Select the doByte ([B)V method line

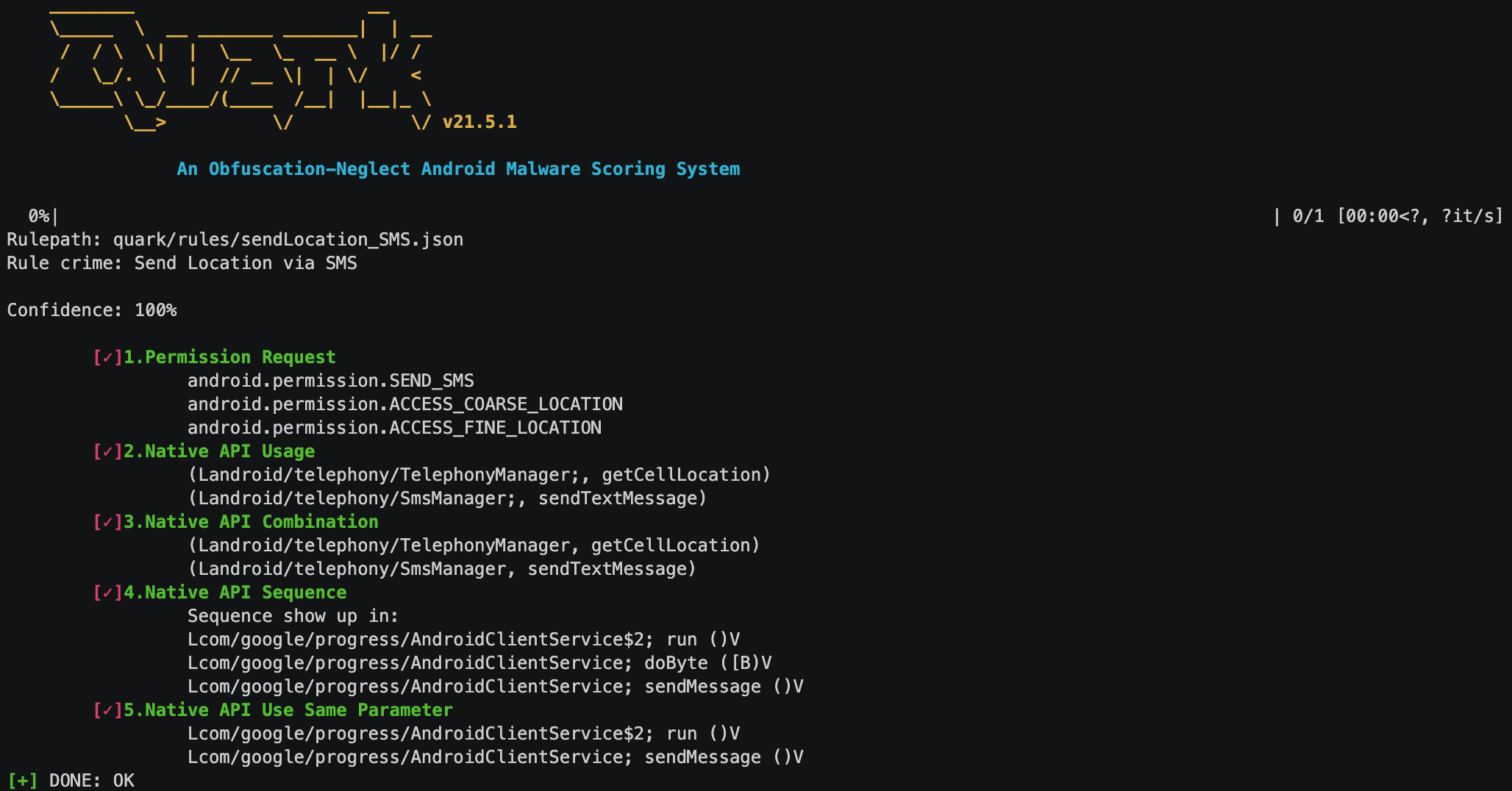coord(479,663)
